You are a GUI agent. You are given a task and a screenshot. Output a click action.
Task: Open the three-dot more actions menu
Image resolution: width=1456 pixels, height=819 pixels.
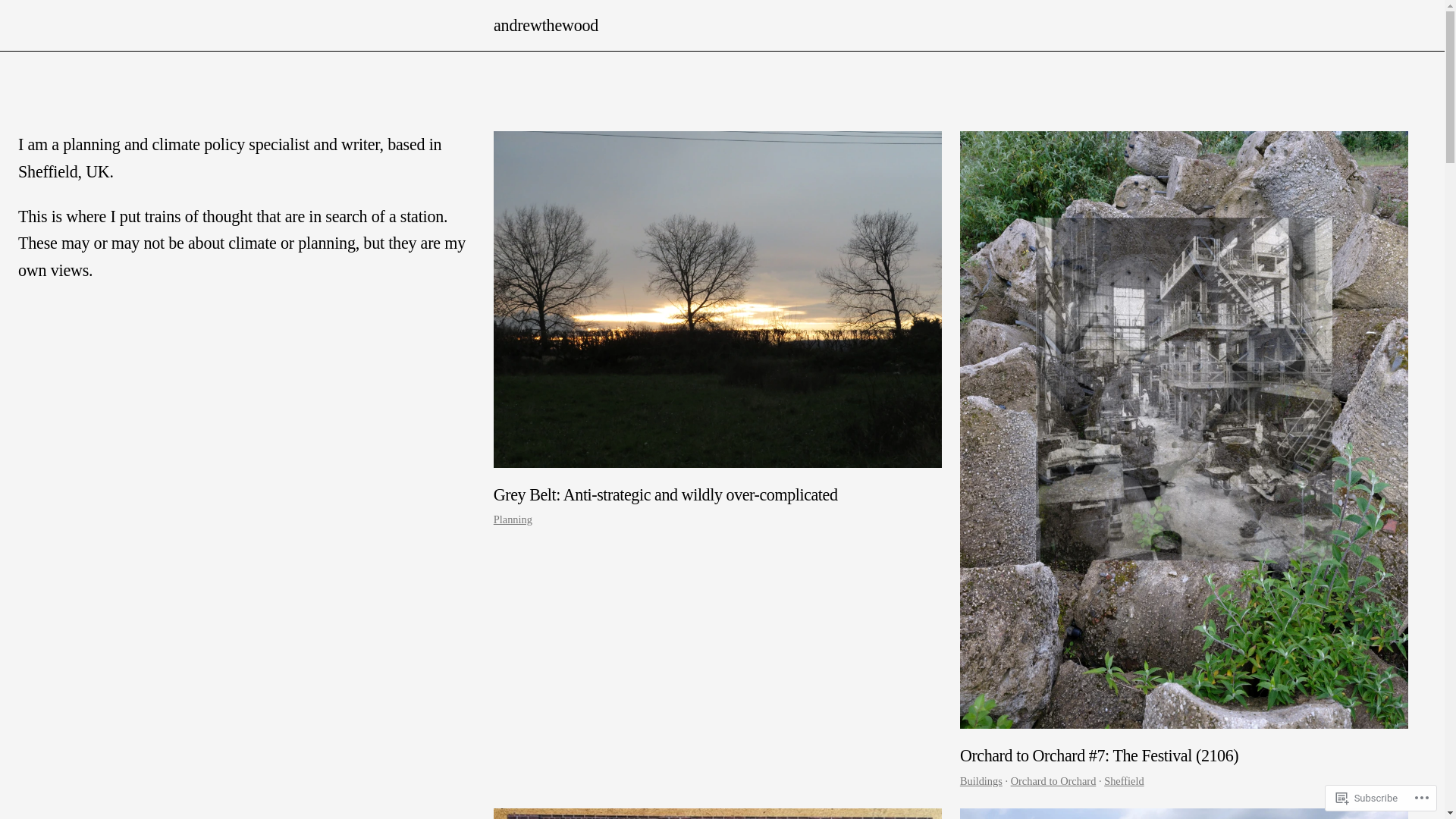click(1420, 798)
